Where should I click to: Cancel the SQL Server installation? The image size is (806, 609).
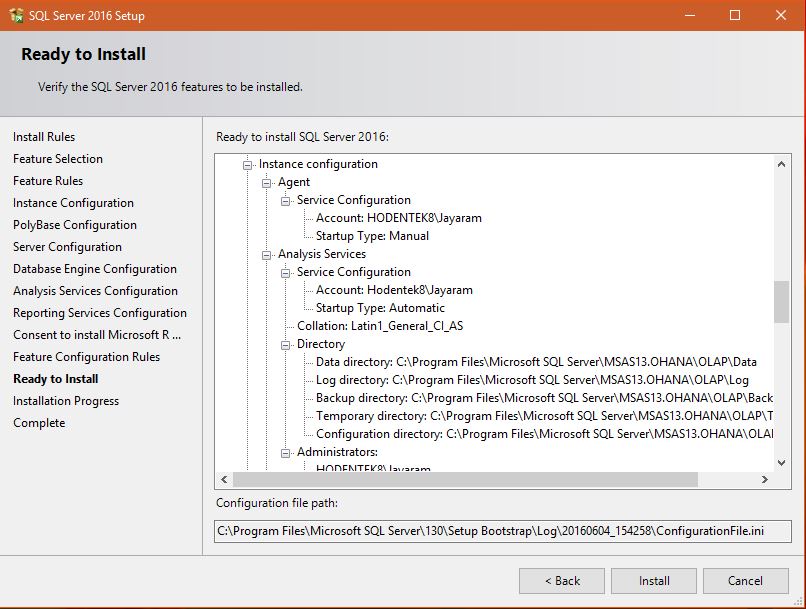(x=745, y=580)
